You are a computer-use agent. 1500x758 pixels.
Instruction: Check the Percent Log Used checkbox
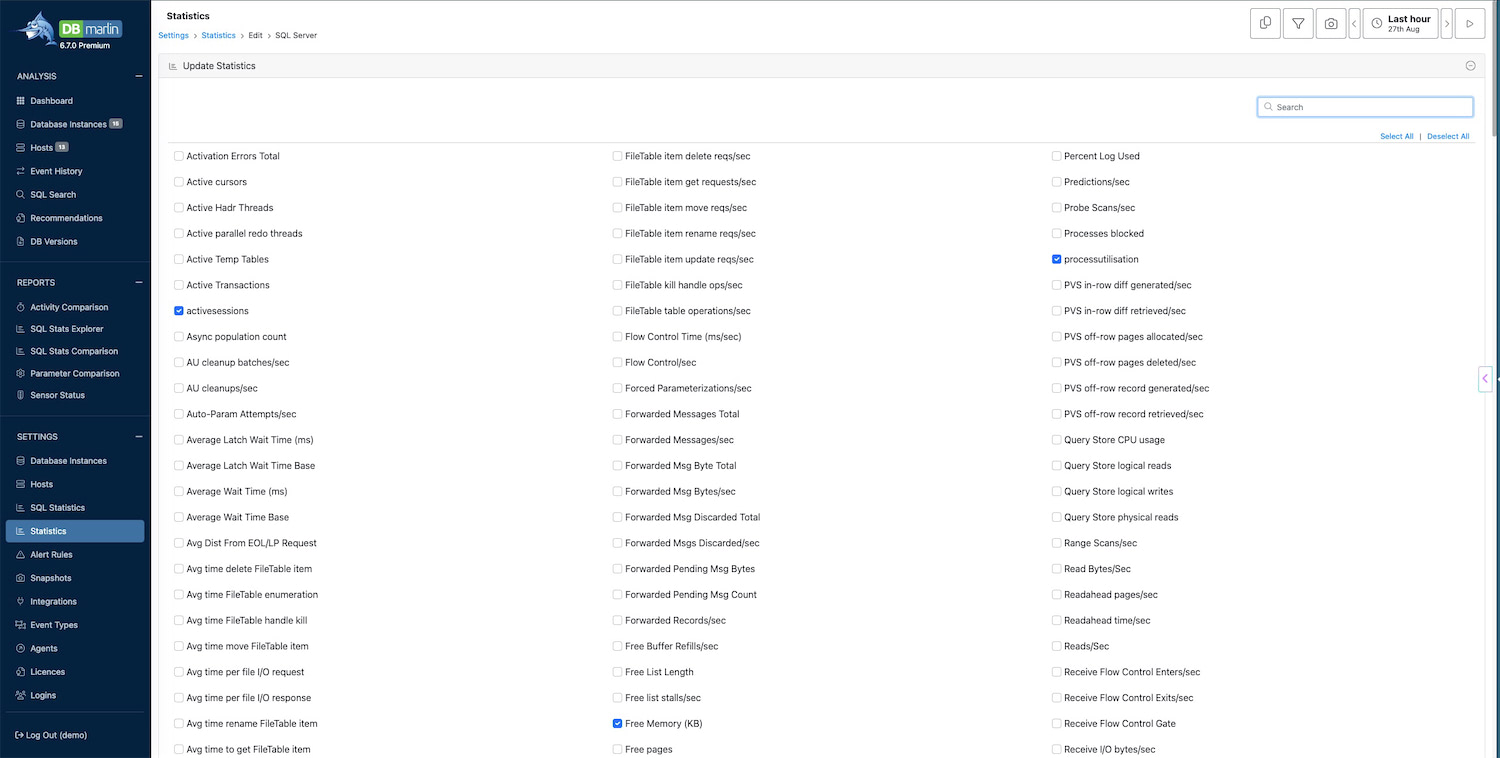point(1057,156)
